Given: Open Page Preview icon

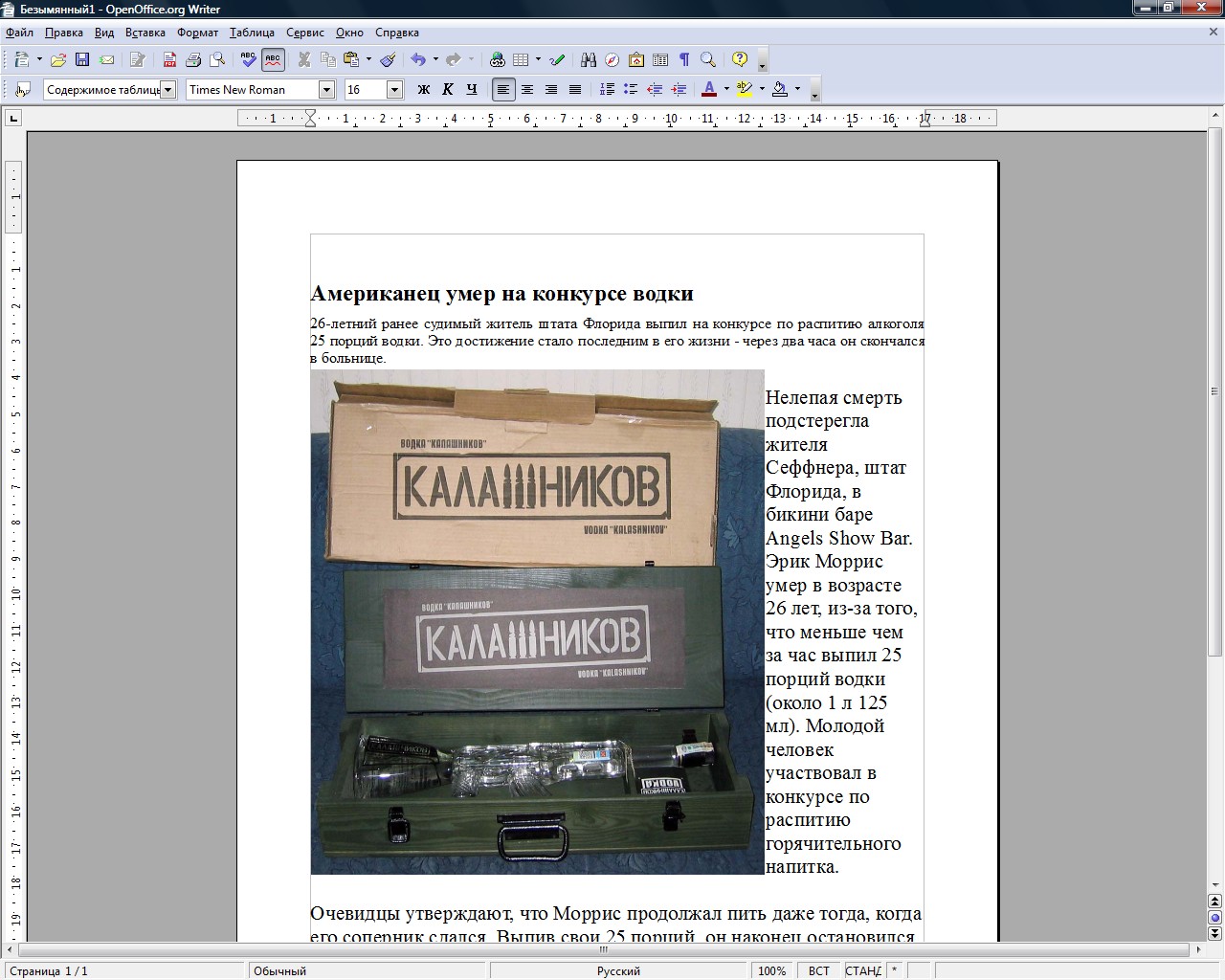Looking at the screenshot, I should click(x=218, y=59).
